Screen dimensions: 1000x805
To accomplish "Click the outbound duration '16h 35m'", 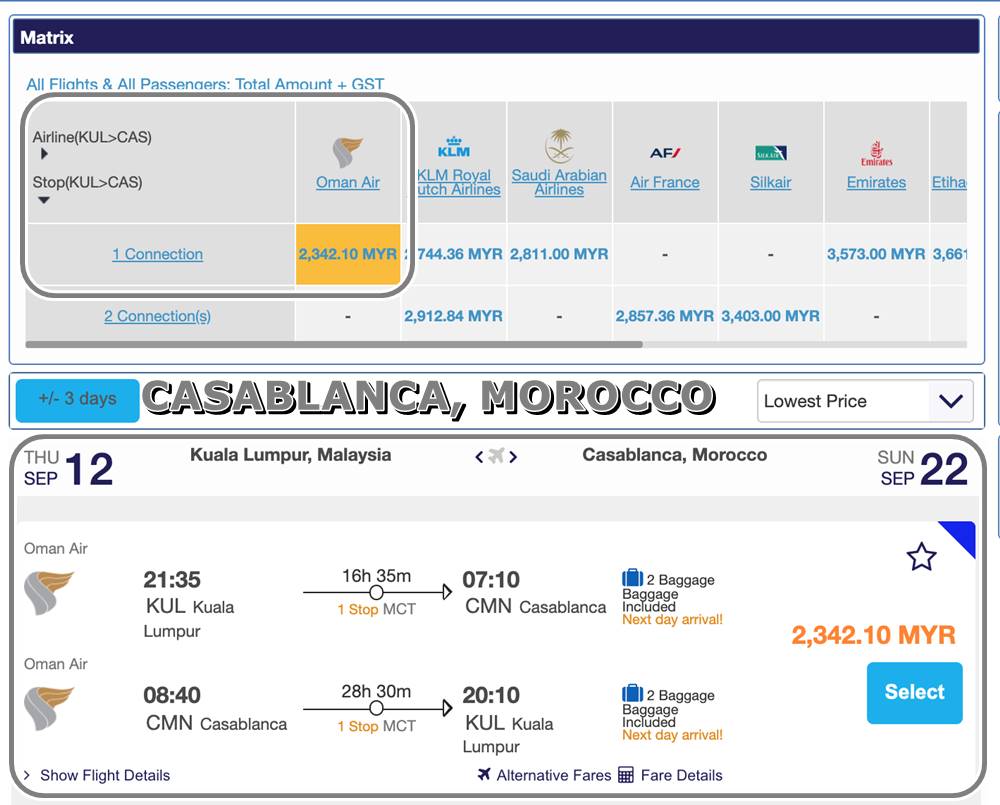I will [376, 576].
